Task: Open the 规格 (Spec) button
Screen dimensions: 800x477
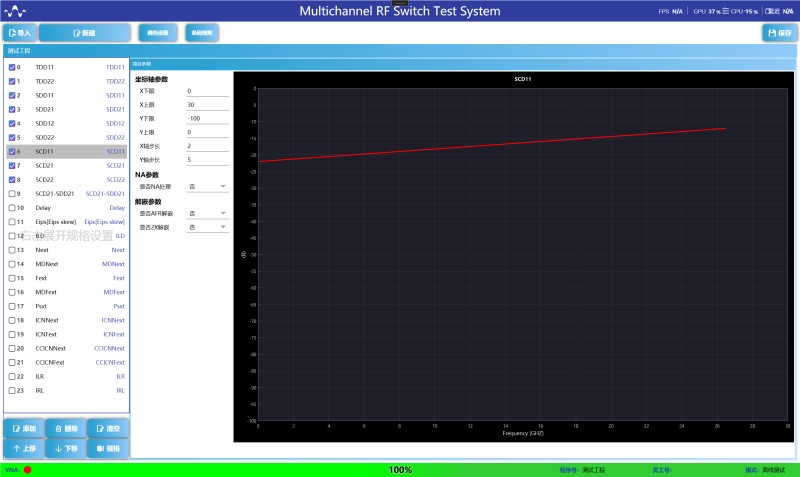Action: [108, 449]
